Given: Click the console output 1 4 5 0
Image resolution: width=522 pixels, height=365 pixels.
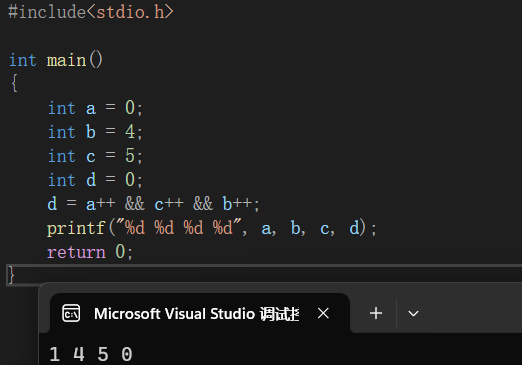Looking at the screenshot, I should [x=91, y=354].
